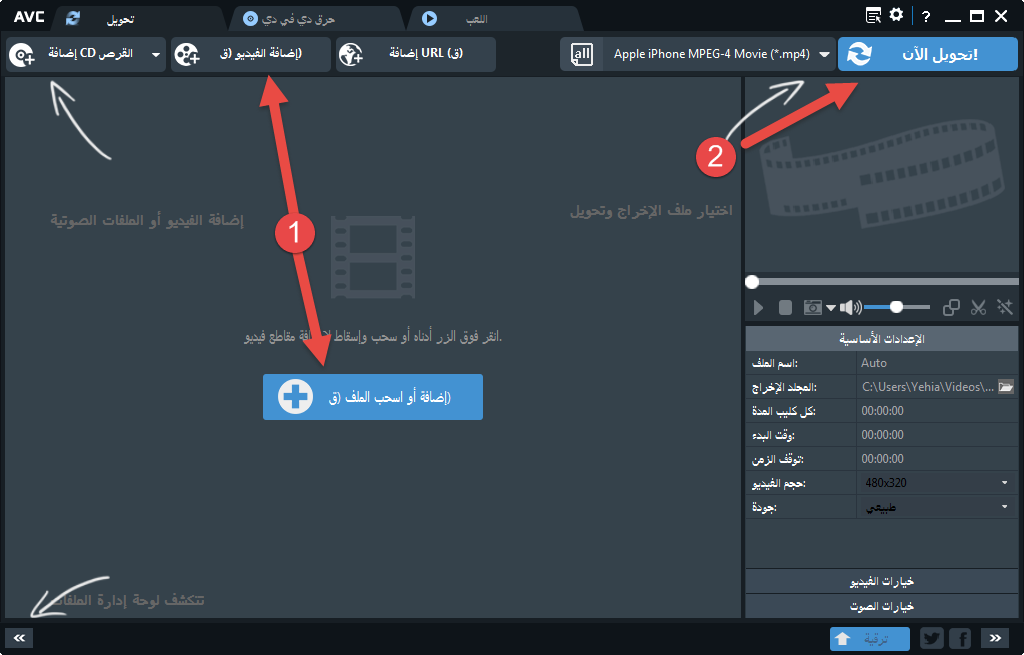The height and width of the screenshot is (655, 1024).
Task: Switch to the حرق دي في دي burn DVD tab
Action: pos(317,19)
